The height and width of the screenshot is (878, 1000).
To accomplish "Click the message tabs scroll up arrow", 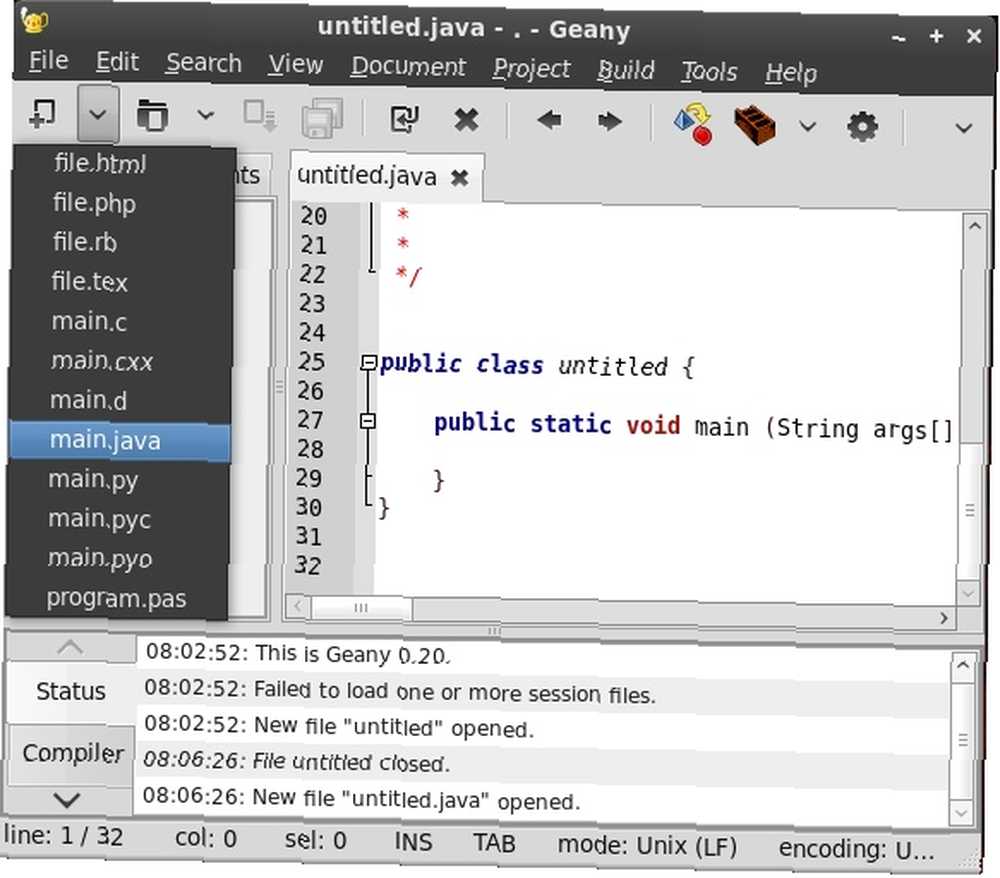I will coord(70,647).
